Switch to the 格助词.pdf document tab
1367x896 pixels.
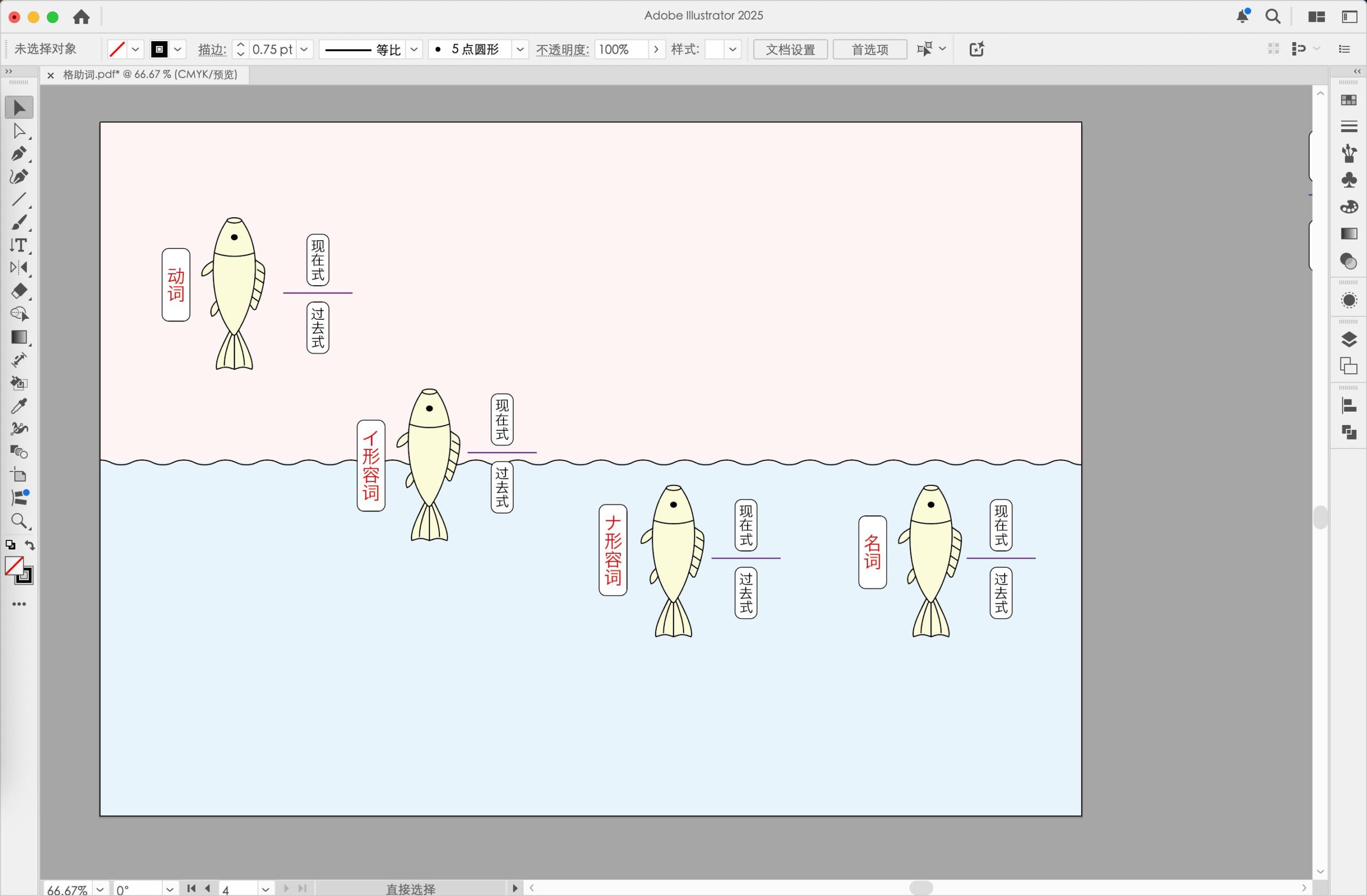point(150,75)
